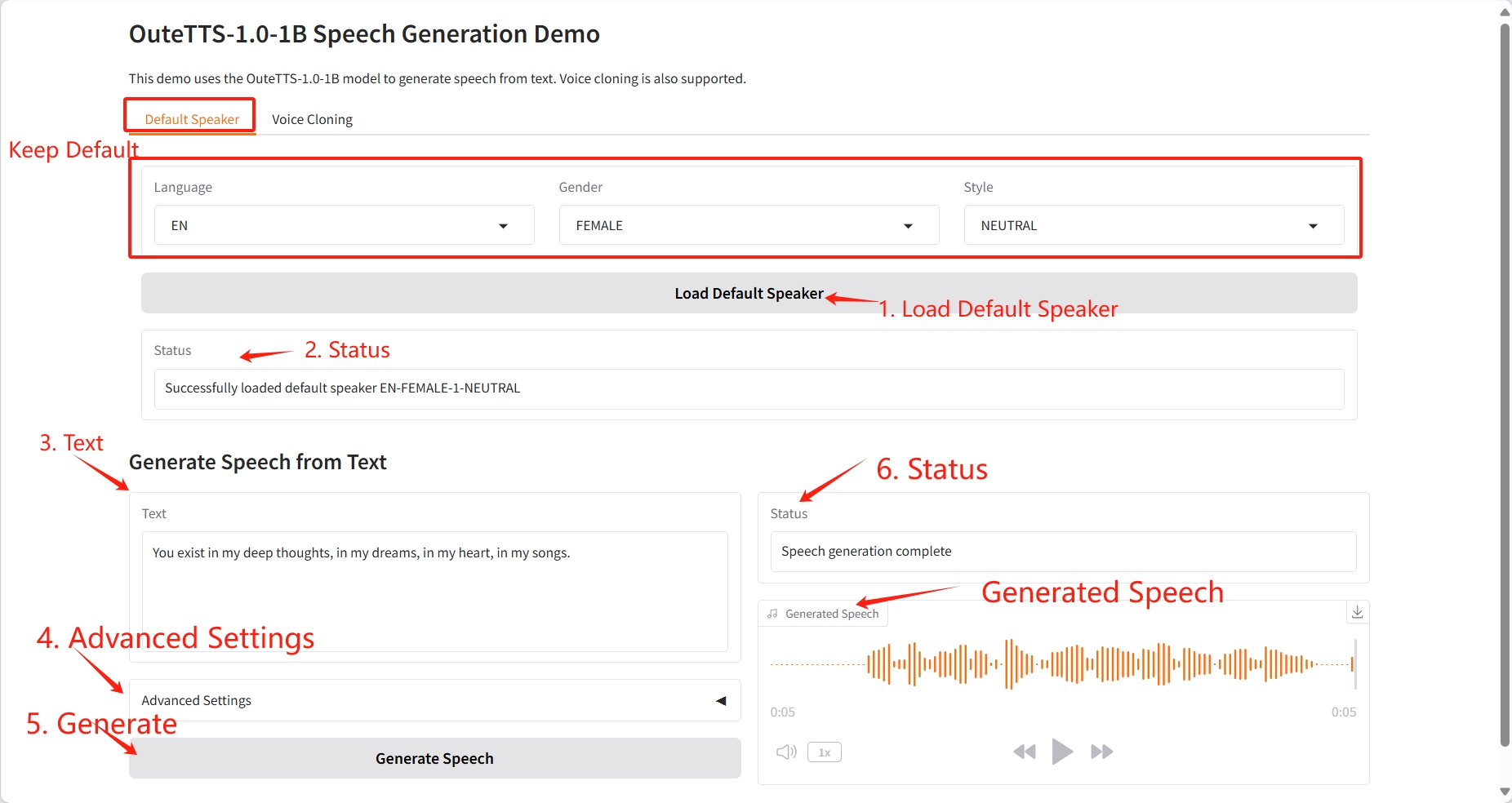Click the music note icon beside Generated Speech
The height and width of the screenshot is (803, 1512).
(772, 614)
